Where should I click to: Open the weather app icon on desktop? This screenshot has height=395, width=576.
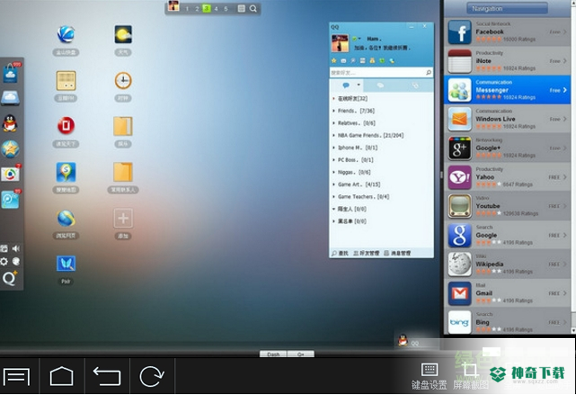tap(123, 35)
